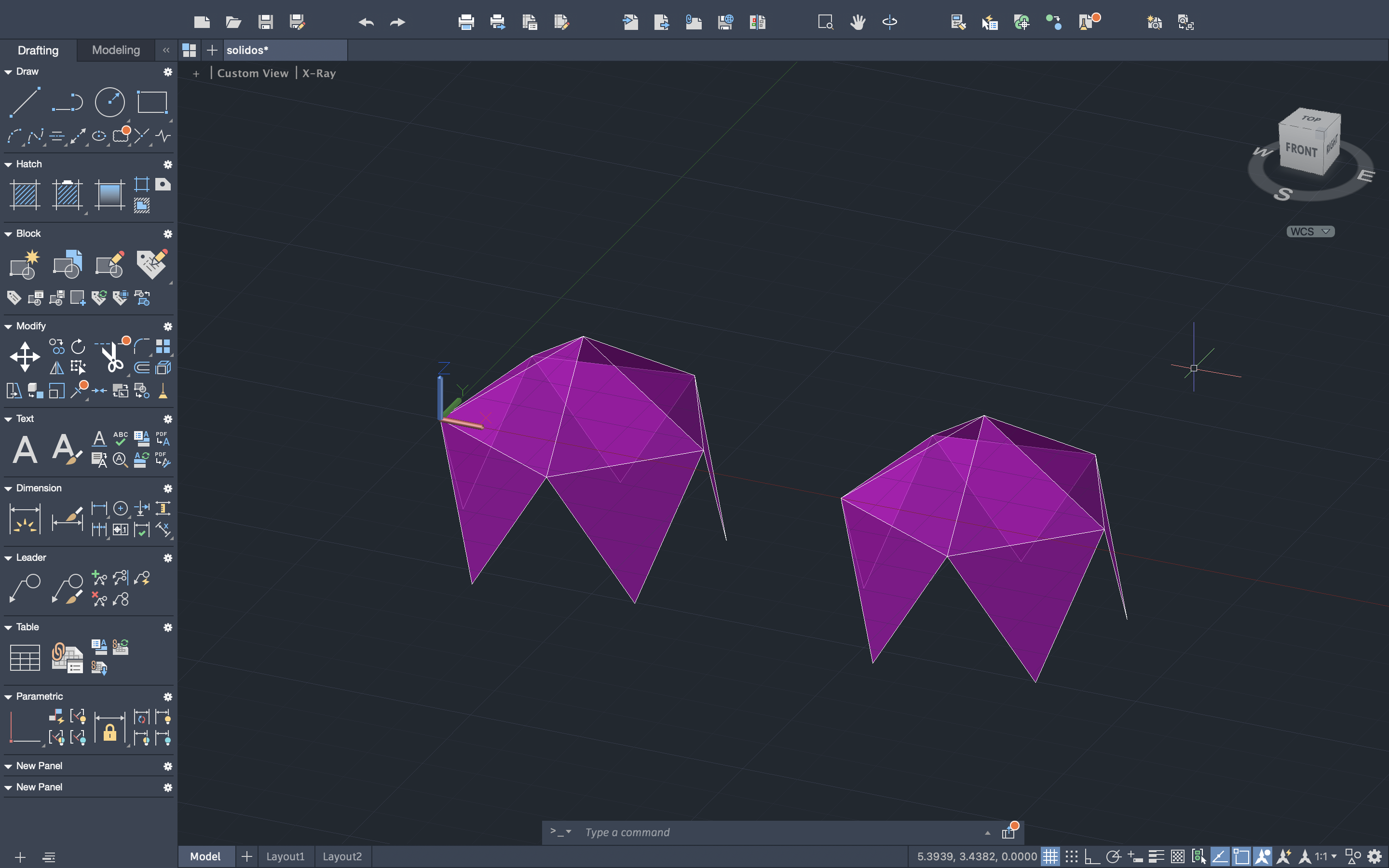Click the Insert Block icon
This screenshot has width=1389, height=868.
(x=67, y=265)
